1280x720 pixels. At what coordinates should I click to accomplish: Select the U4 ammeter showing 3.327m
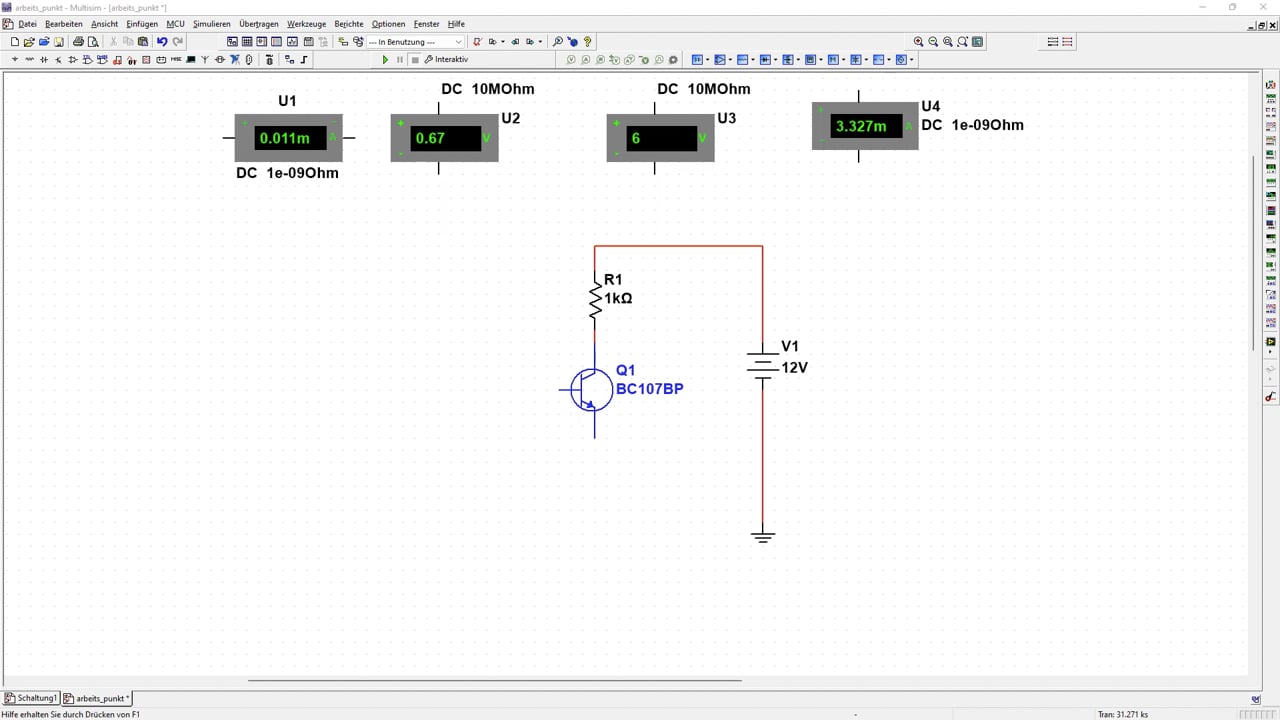tap(865, 126)
